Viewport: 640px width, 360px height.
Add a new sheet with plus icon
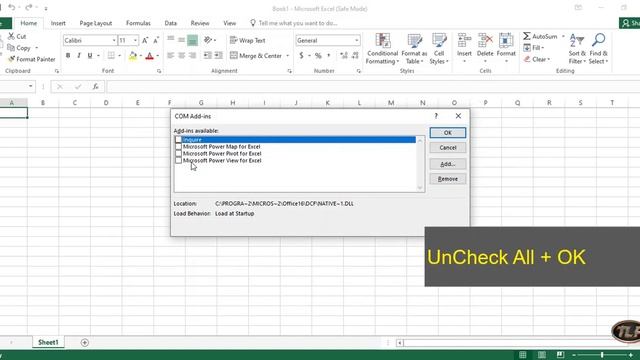(x=84, y=342)
